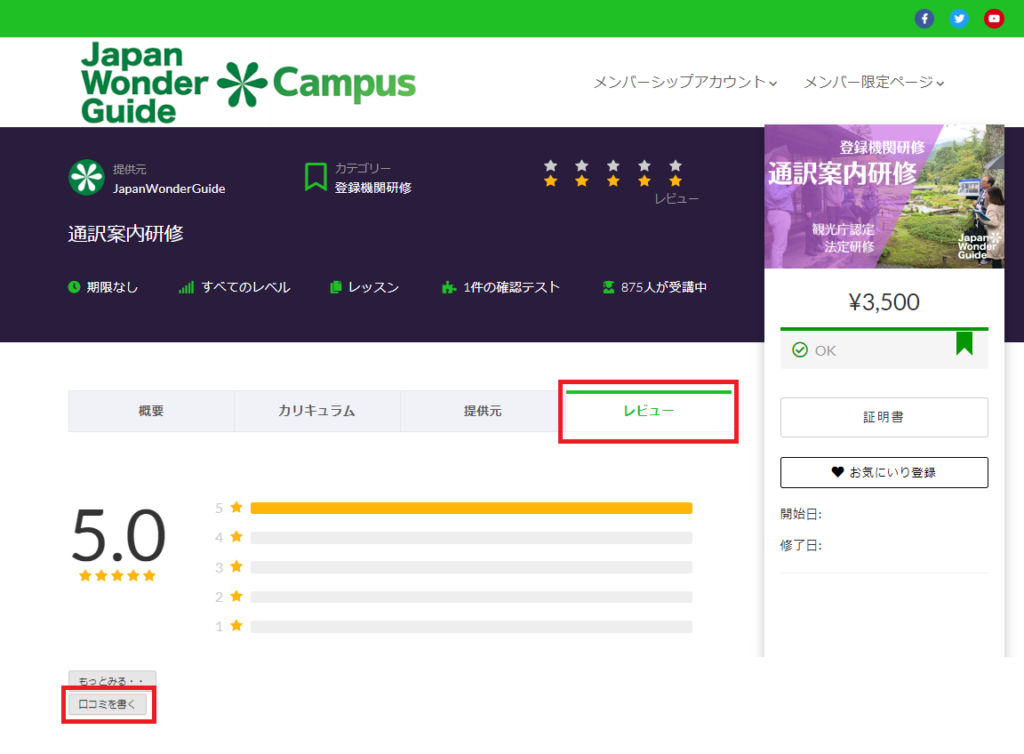Click the Japan Wonder Guide Campus logo
The image size is (1024, 754).
248,83
